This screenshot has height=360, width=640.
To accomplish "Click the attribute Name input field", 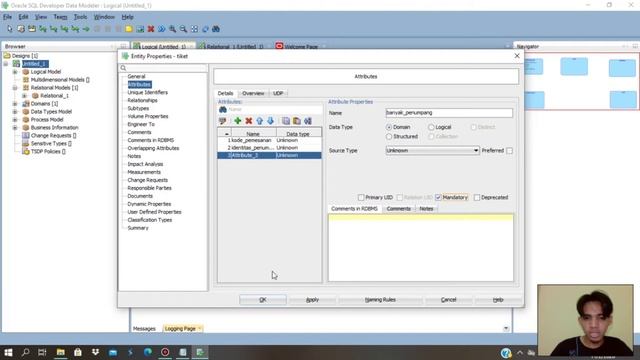I will point(449,113).
